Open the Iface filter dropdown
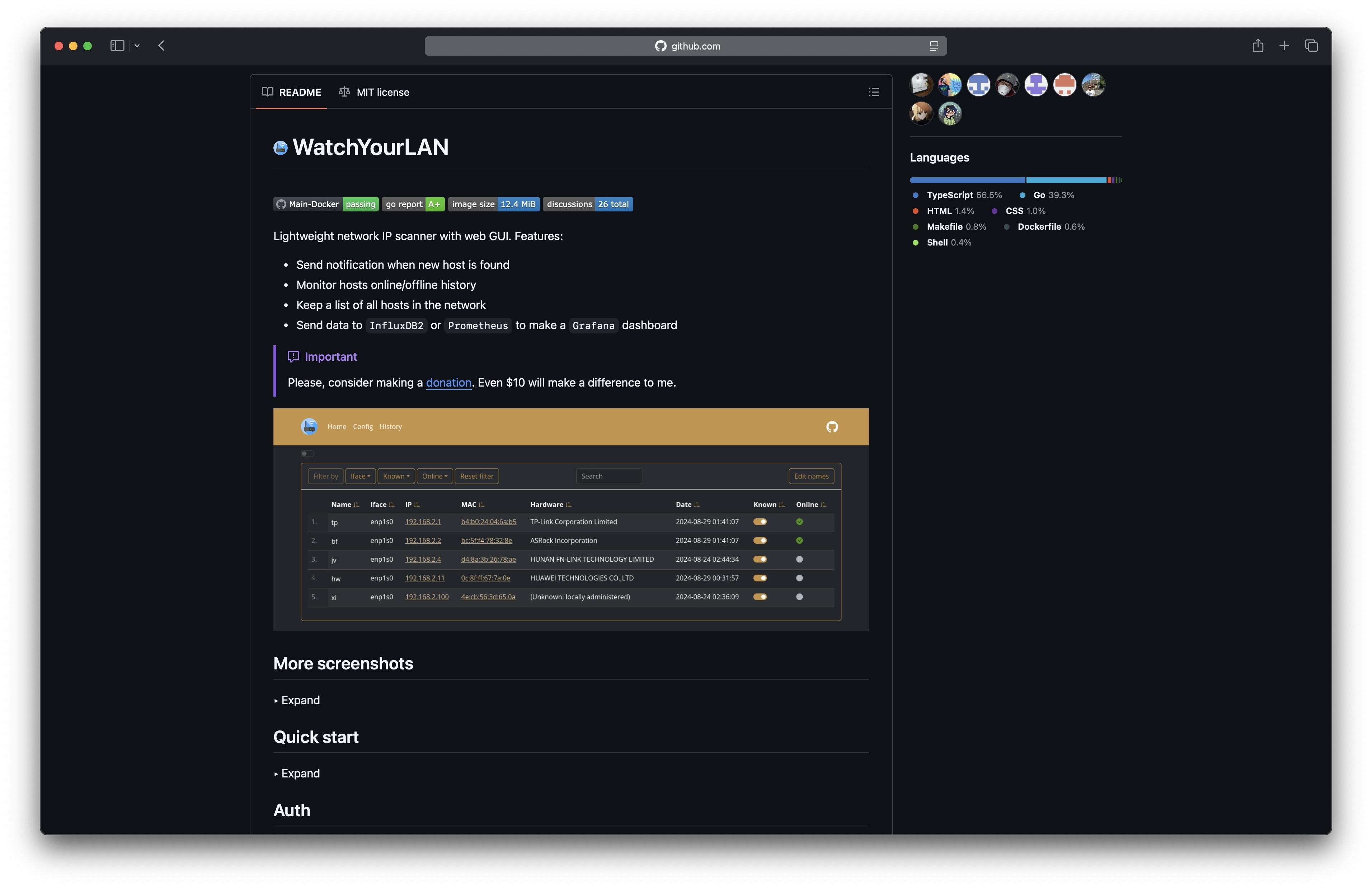 [360, 476]
